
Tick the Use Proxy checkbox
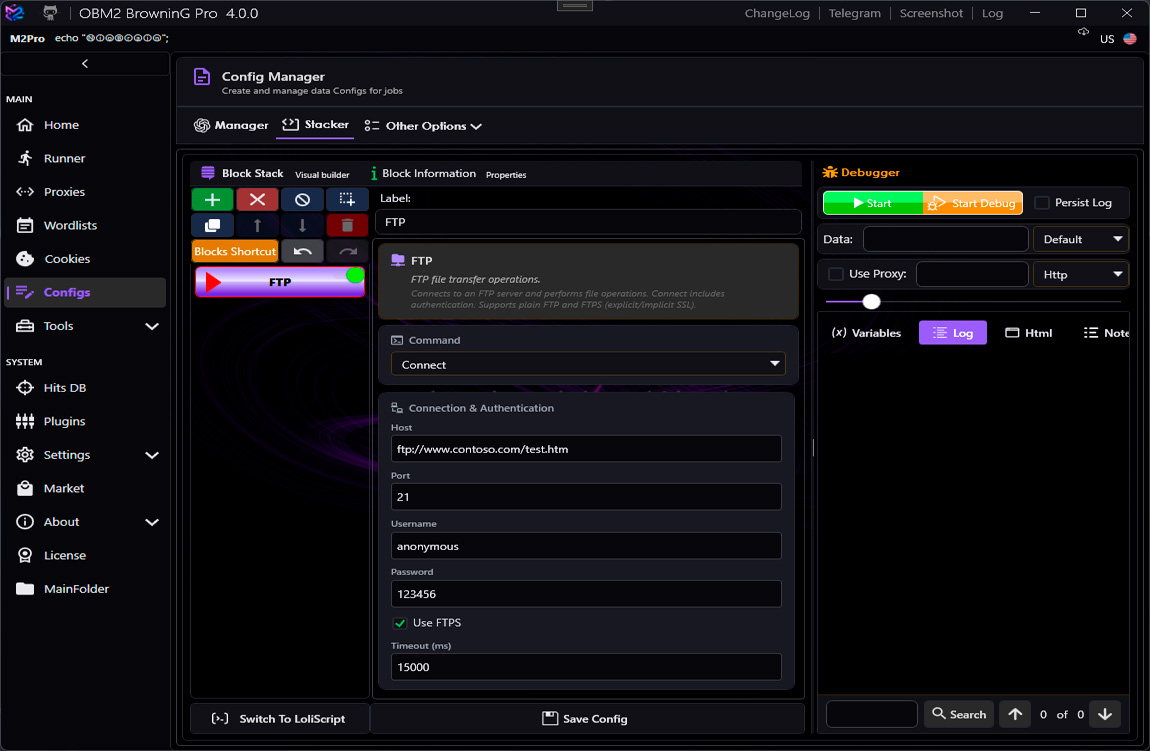point(835,274)
